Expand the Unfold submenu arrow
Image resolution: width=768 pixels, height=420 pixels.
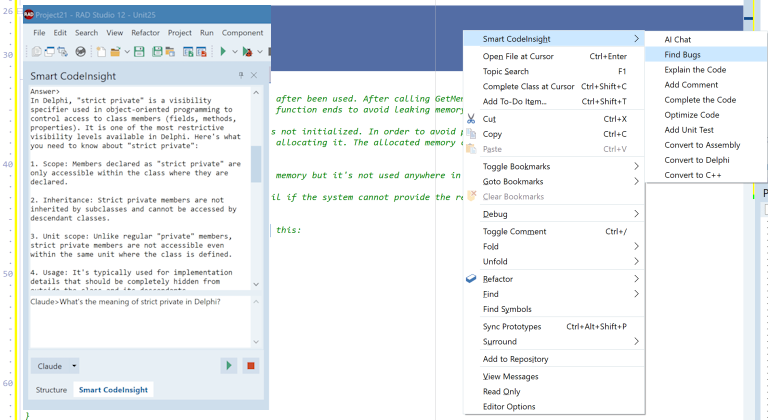[x=636, y=261]
